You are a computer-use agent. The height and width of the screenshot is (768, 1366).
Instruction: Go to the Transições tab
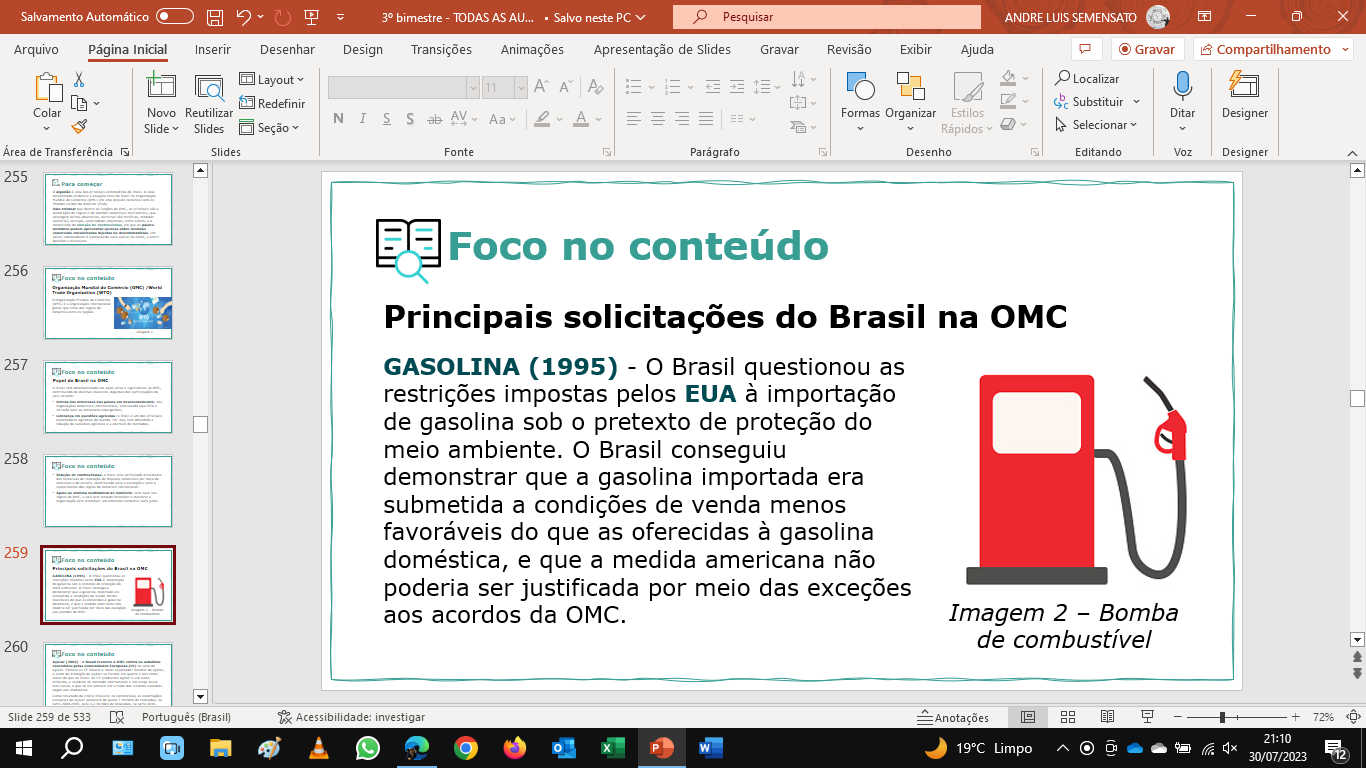coord(441,50)
